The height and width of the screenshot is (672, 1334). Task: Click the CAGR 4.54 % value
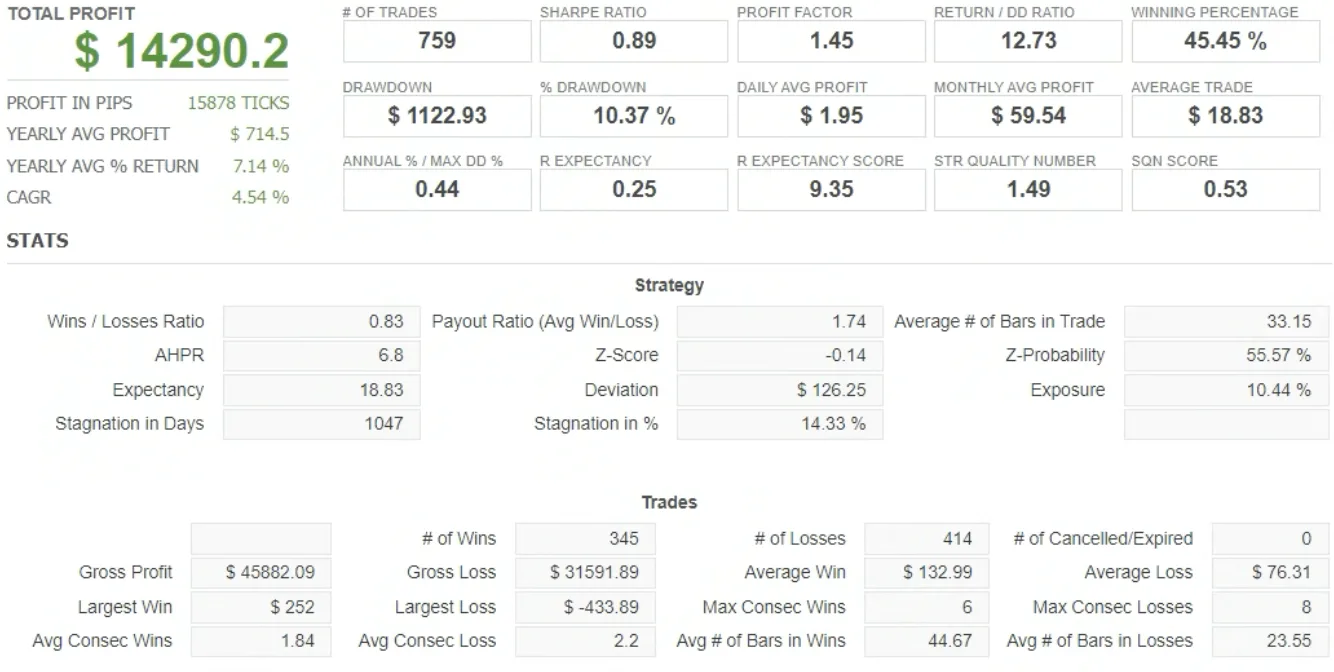pyautogui.click(x=260, y=198)
